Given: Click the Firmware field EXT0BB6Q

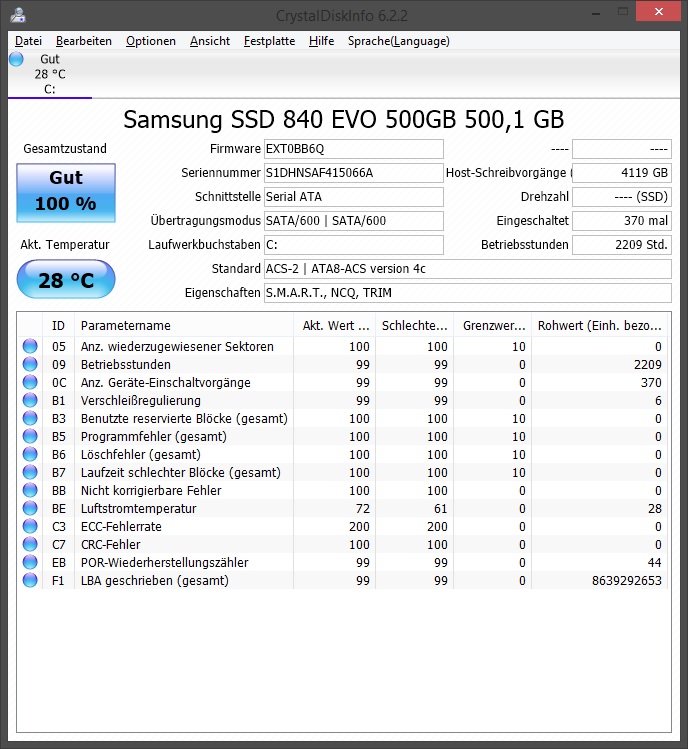Looking at the screenshot, I should tap(354, 149).
